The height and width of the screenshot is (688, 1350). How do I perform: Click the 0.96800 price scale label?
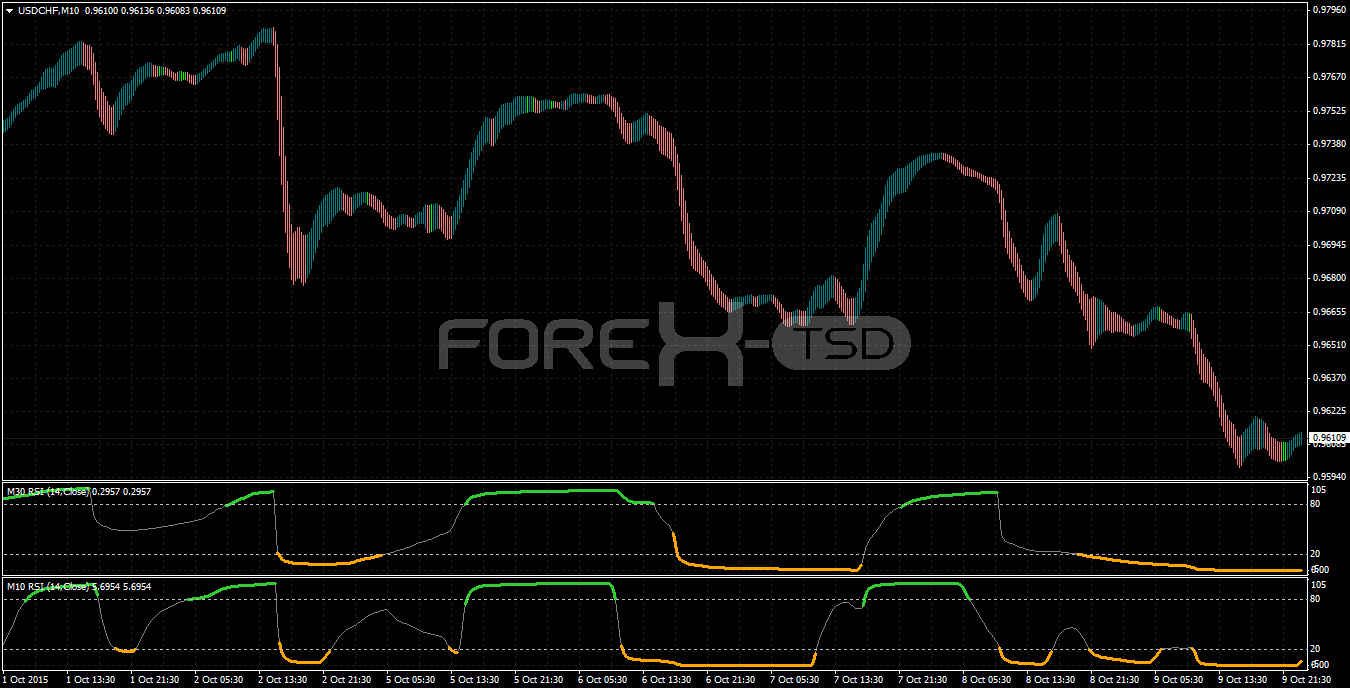pyautogui.click(x=1328, y=278)
